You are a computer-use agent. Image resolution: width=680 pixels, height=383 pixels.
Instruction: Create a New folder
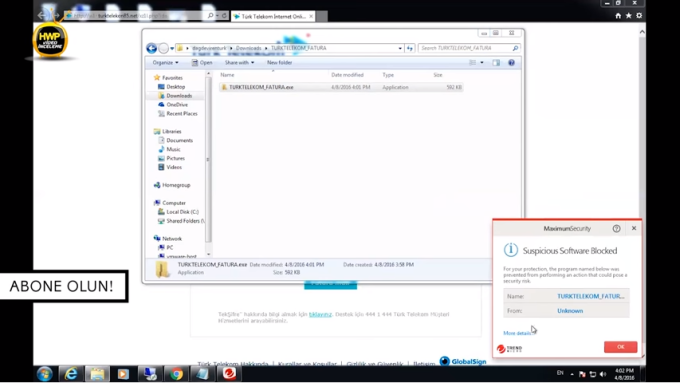(x=279, y=63)
